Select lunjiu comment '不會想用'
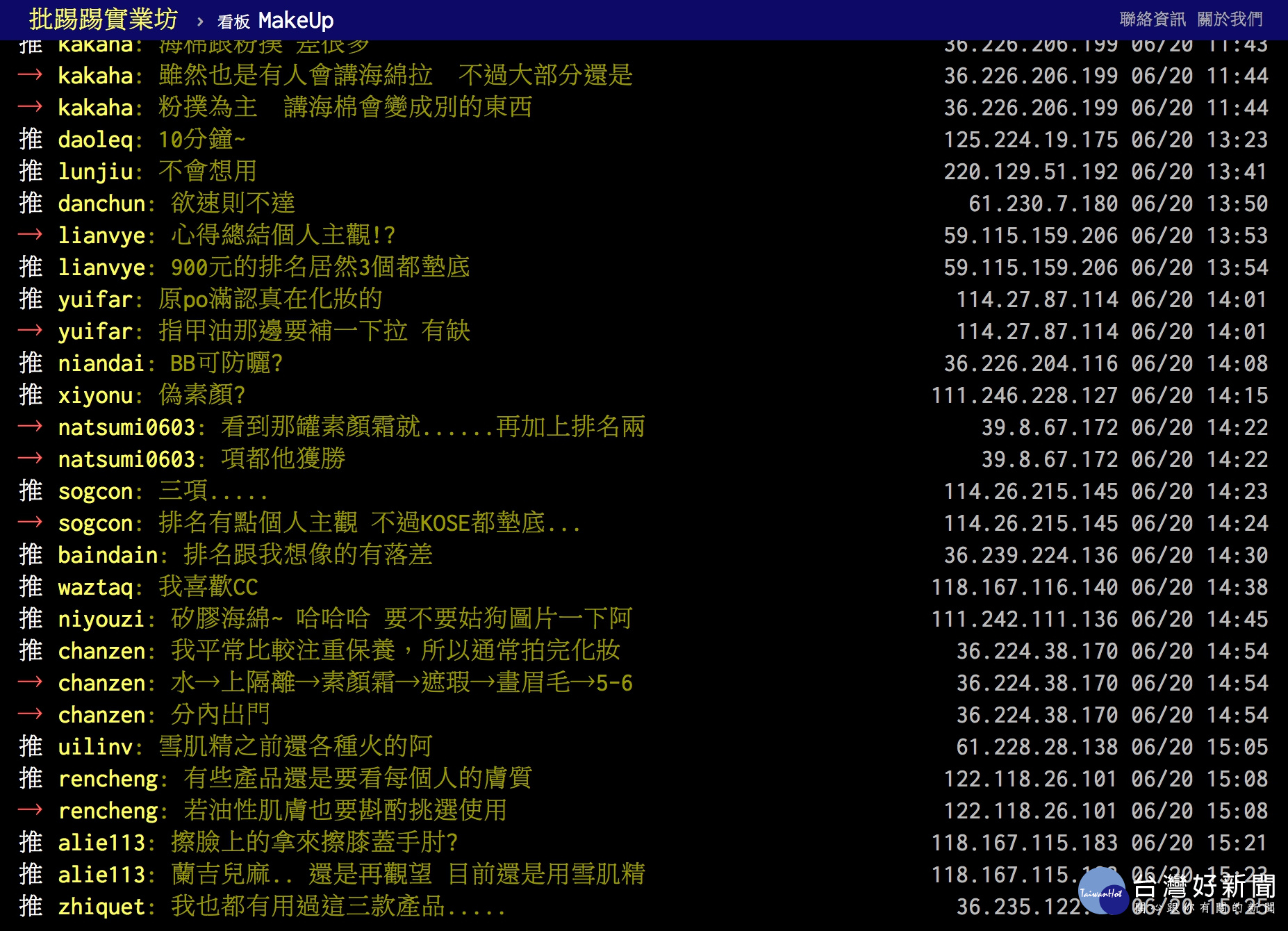Viewport: 1288px width, 931px height. (208, 172)
